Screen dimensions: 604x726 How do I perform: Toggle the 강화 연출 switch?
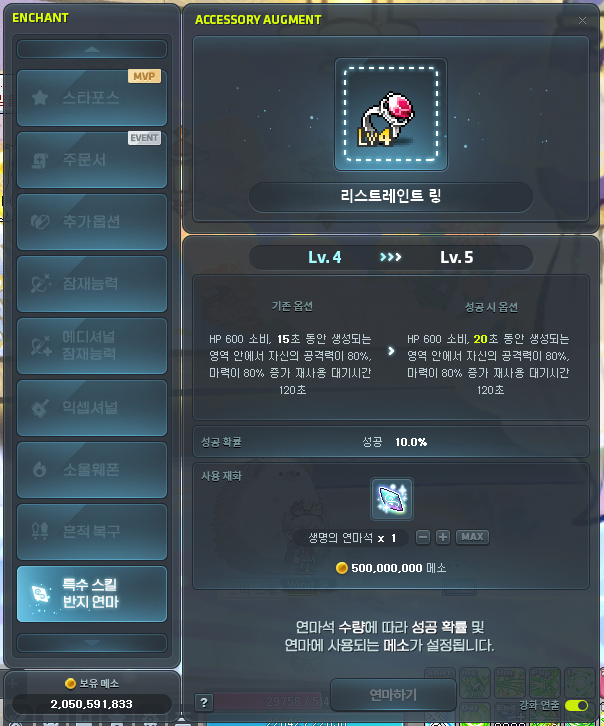[x=577, y=705]
